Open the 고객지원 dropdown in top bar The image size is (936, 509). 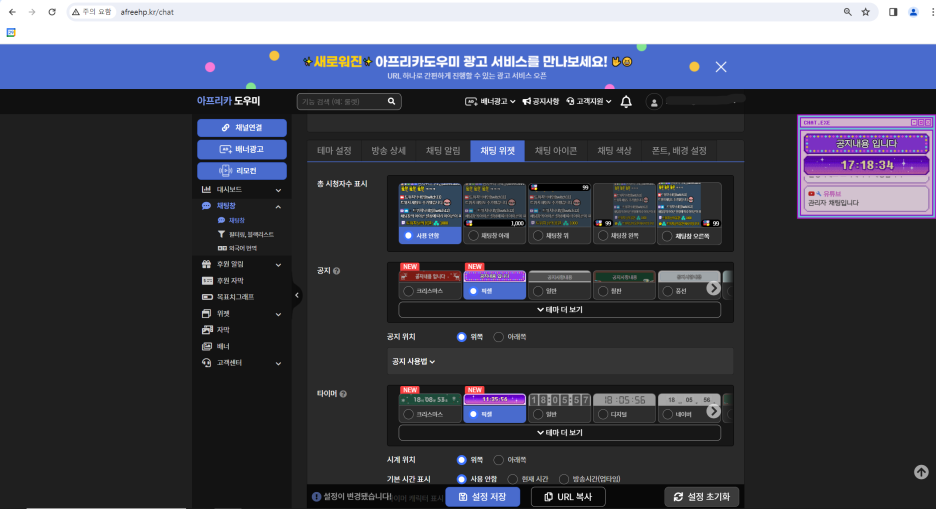pos(589,101)
